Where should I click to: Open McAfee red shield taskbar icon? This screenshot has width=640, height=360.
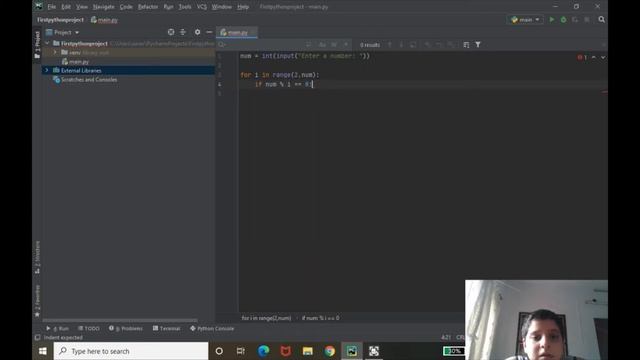tap(286, 351)
